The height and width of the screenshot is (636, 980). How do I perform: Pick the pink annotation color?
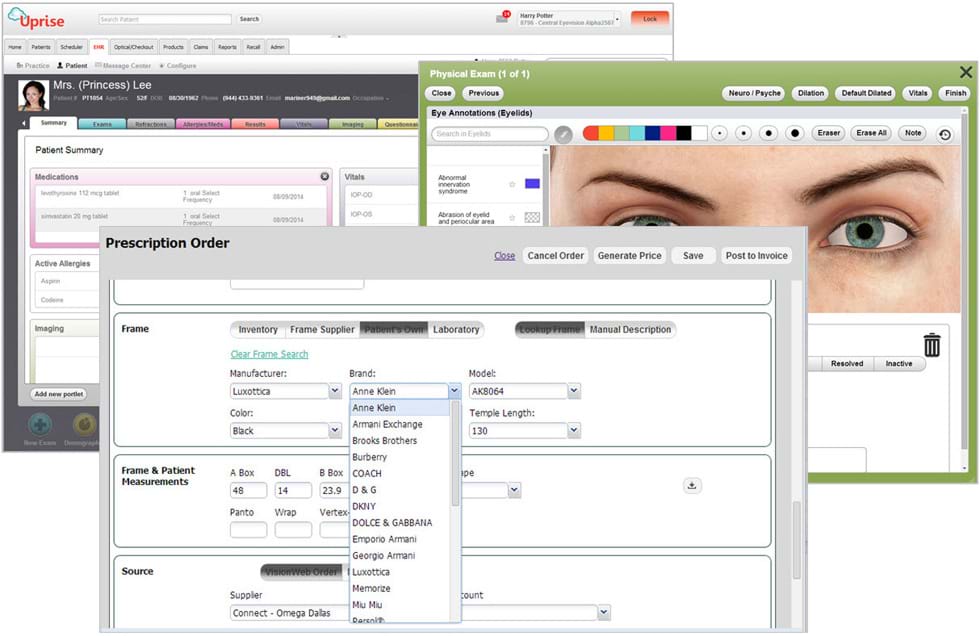tap(668, 133)
